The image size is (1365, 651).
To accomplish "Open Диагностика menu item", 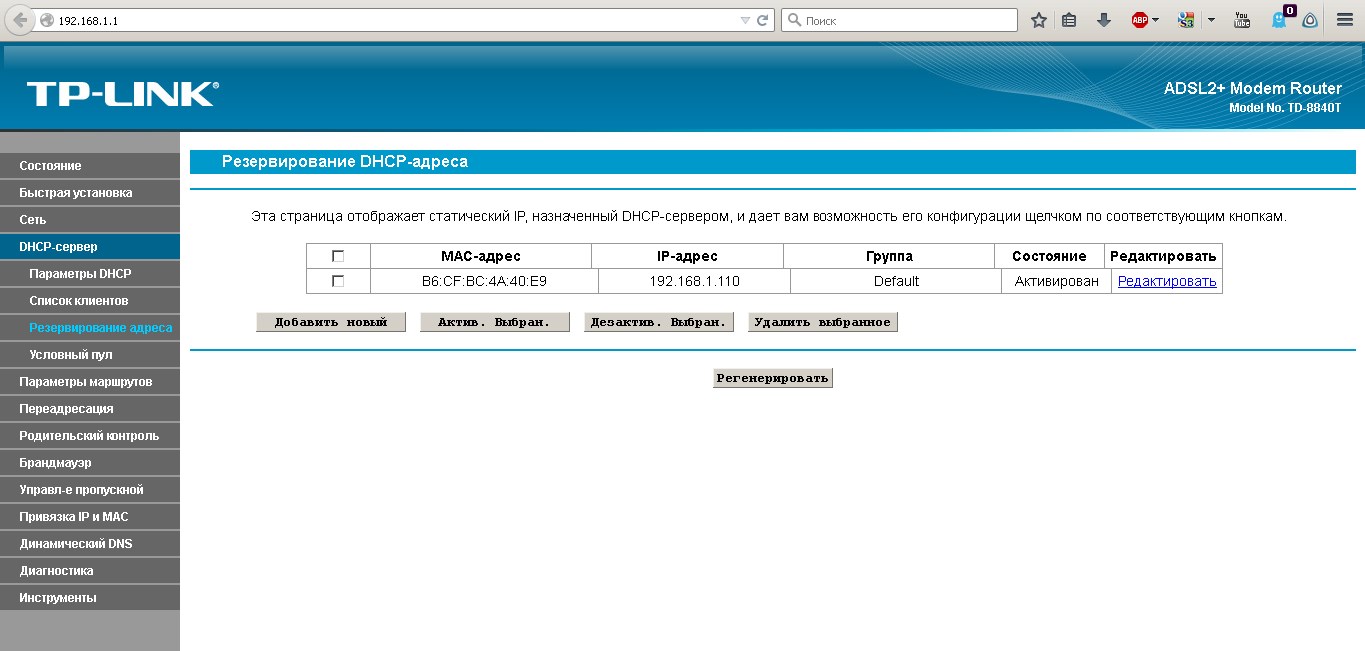I will [90, 570].
